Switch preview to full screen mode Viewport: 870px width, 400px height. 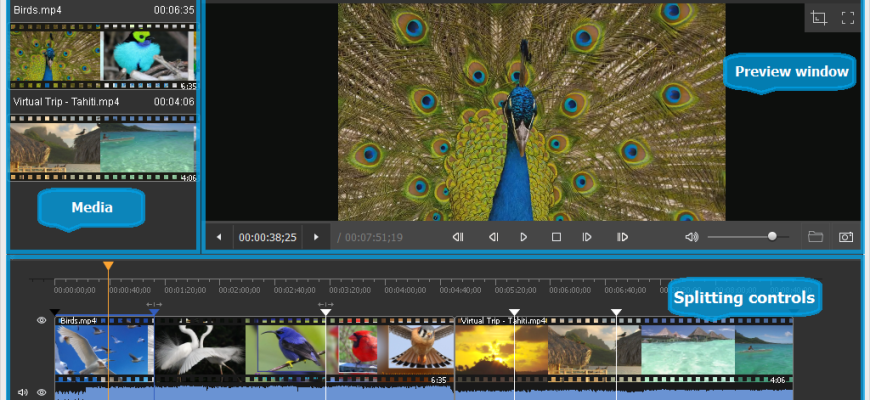click(x=847, y=18)
